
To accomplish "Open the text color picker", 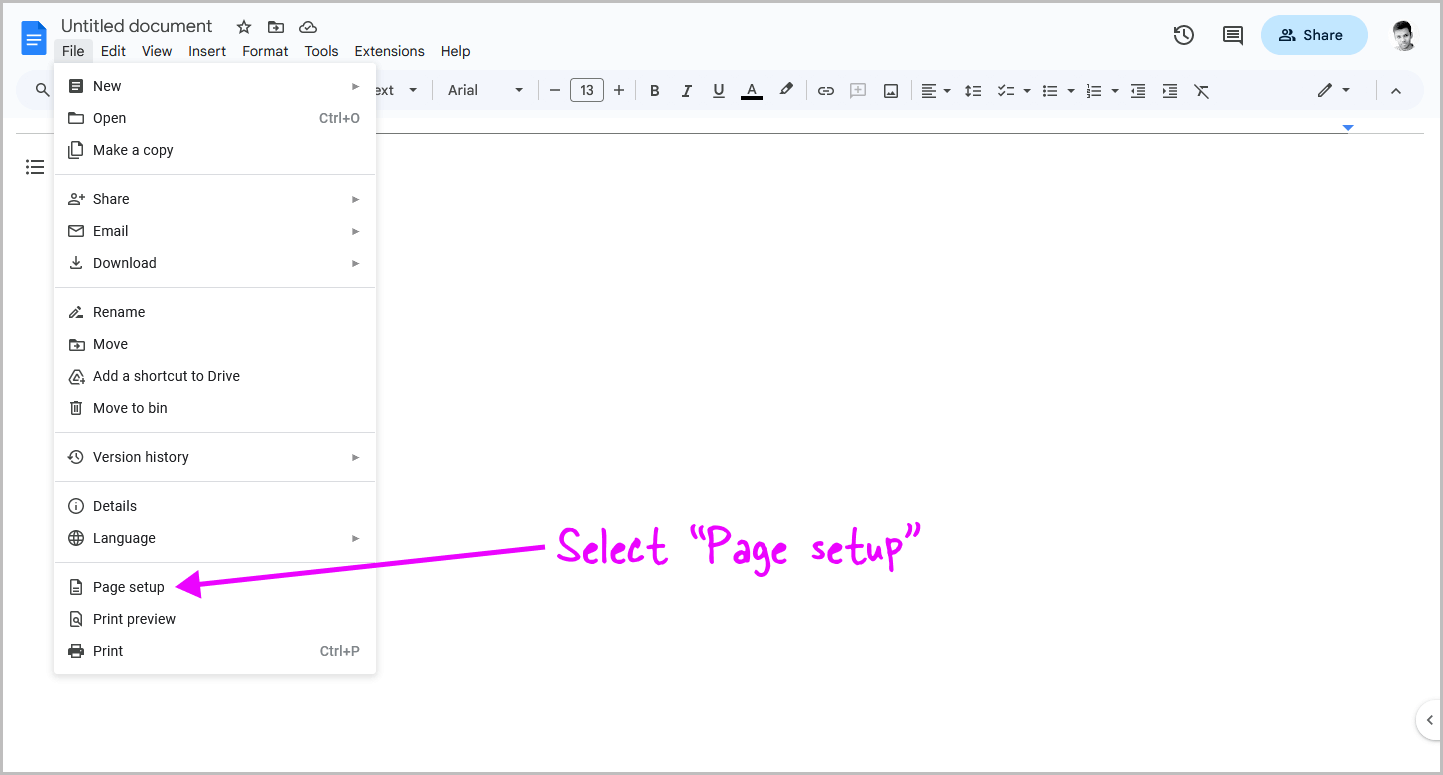I will tap(751, 90).
